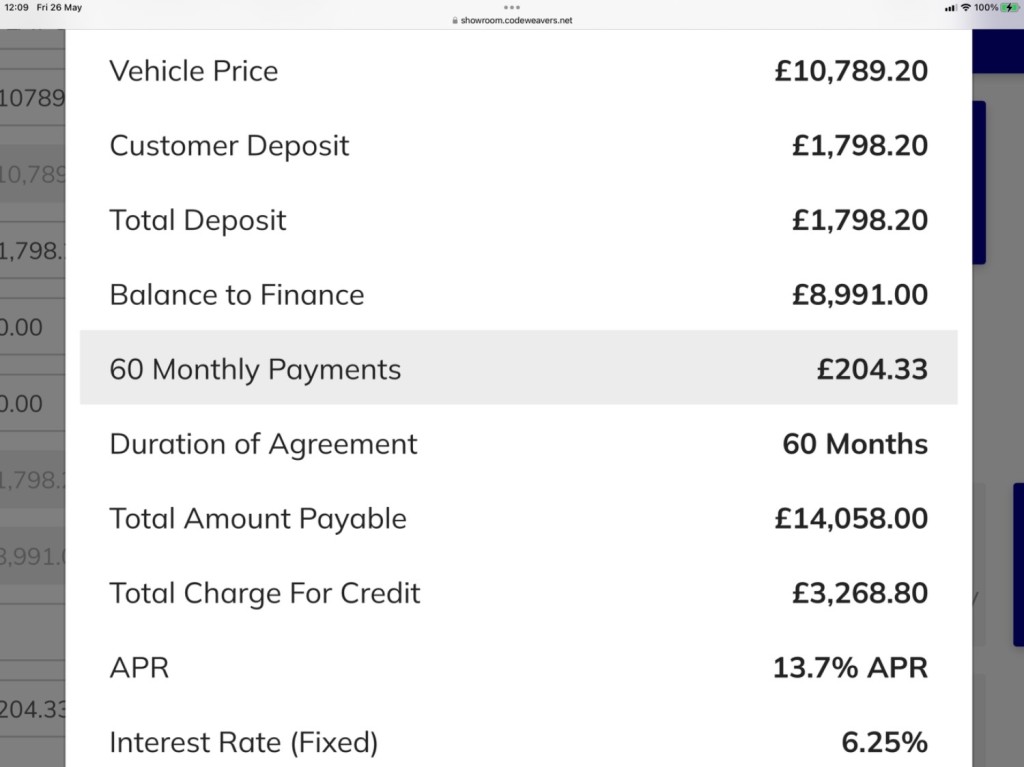The width and height of the screenshot is (1024, 767).
Task: Click the dimmed 10789 input field behind modal
Action: tap(33, 97)
